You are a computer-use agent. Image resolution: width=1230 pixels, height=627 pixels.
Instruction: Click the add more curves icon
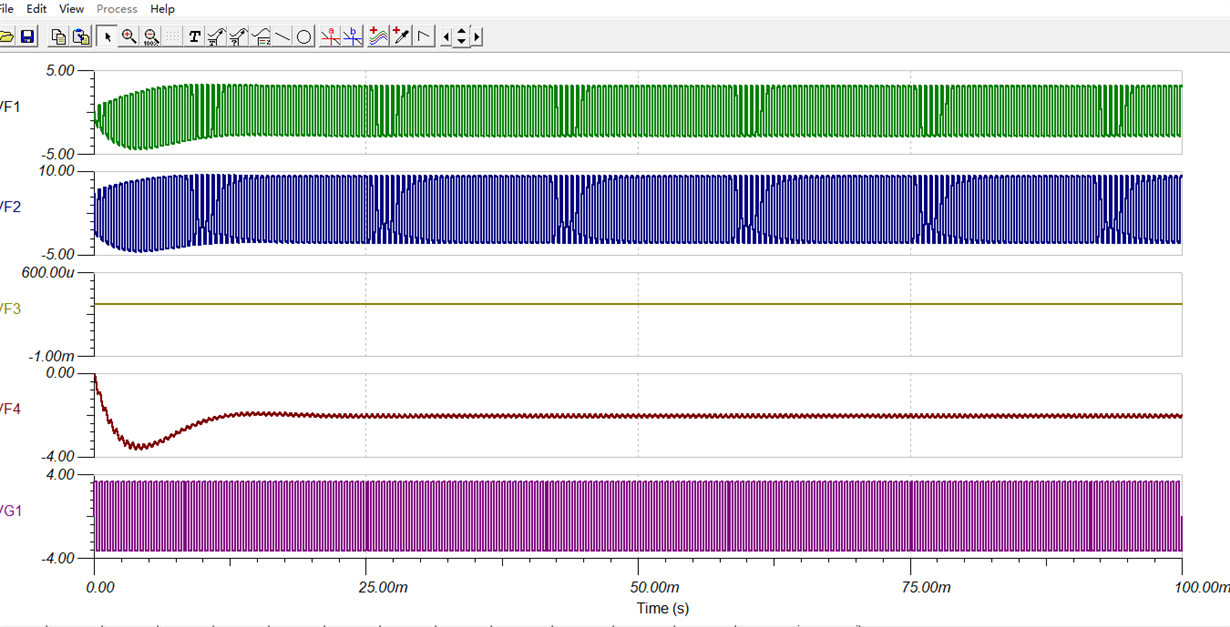click(378, 37)
